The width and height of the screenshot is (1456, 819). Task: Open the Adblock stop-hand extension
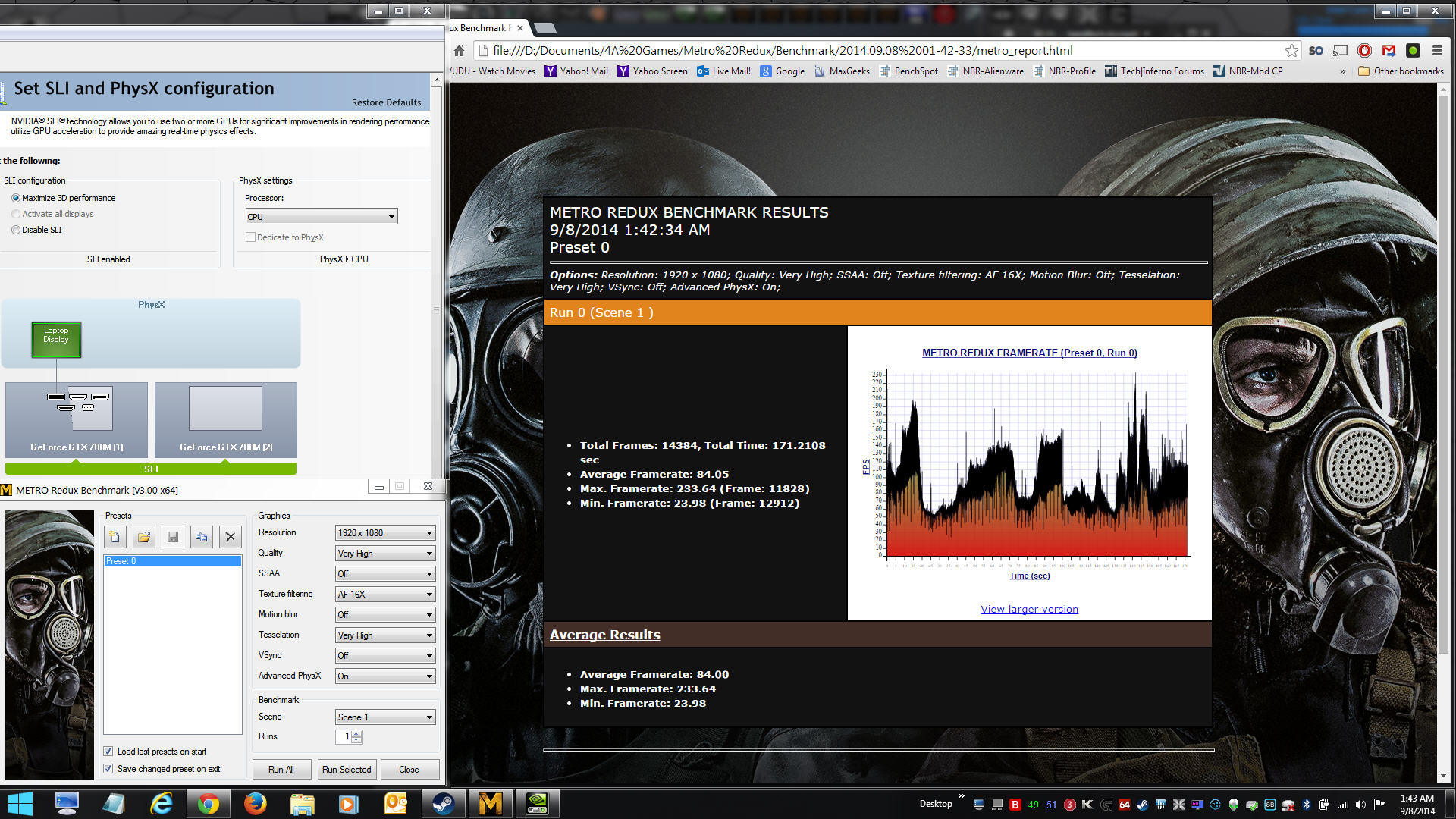(x=1364, y=50)
